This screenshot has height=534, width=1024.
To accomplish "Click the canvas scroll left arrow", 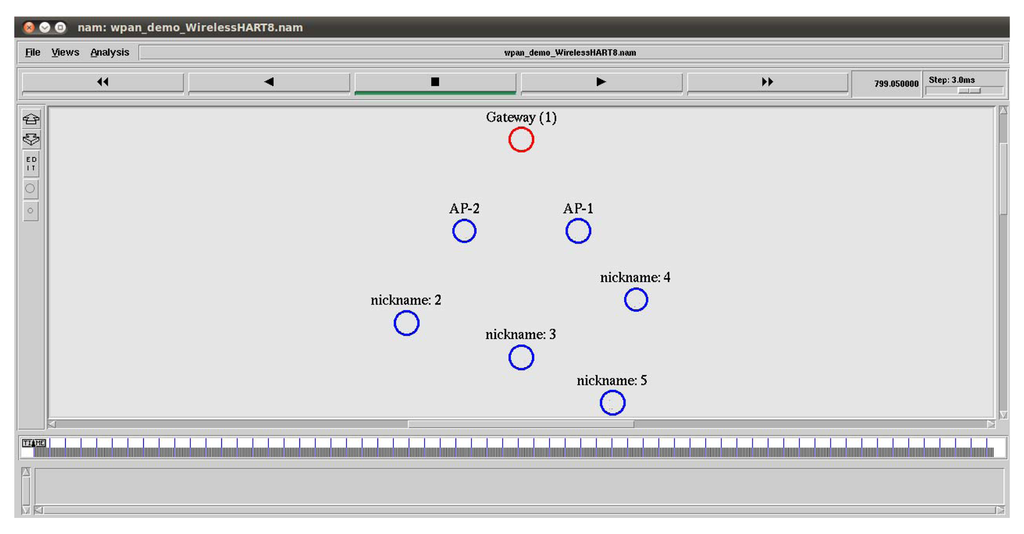I will coord(52,424).
